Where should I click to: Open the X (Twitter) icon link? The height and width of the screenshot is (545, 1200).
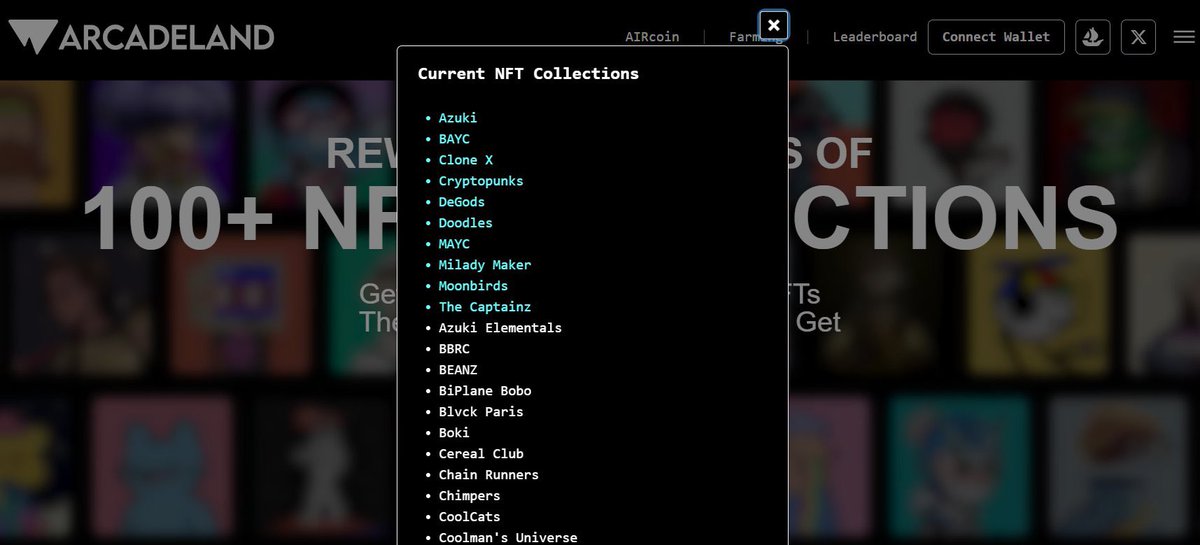click(1138, 37)
